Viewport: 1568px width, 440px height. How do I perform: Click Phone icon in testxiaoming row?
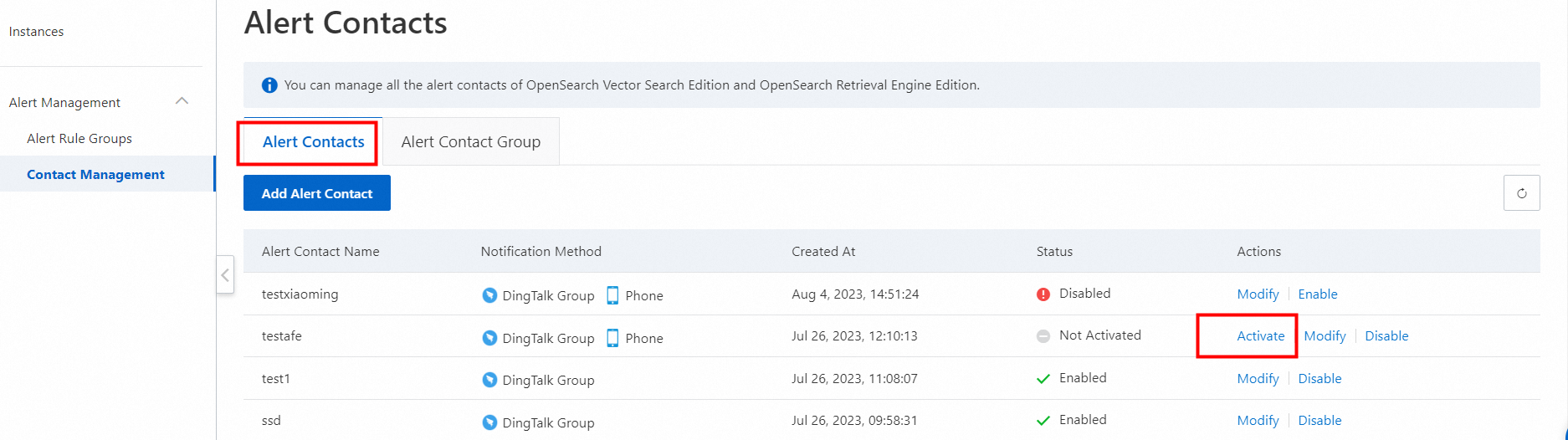tap(612, 295)
